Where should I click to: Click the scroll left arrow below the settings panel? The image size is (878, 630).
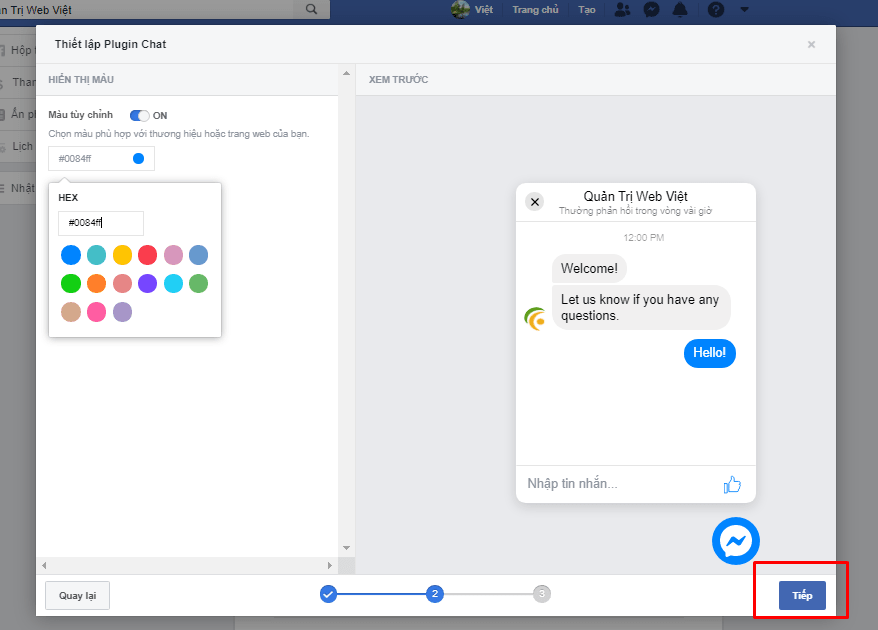(44, 566)
